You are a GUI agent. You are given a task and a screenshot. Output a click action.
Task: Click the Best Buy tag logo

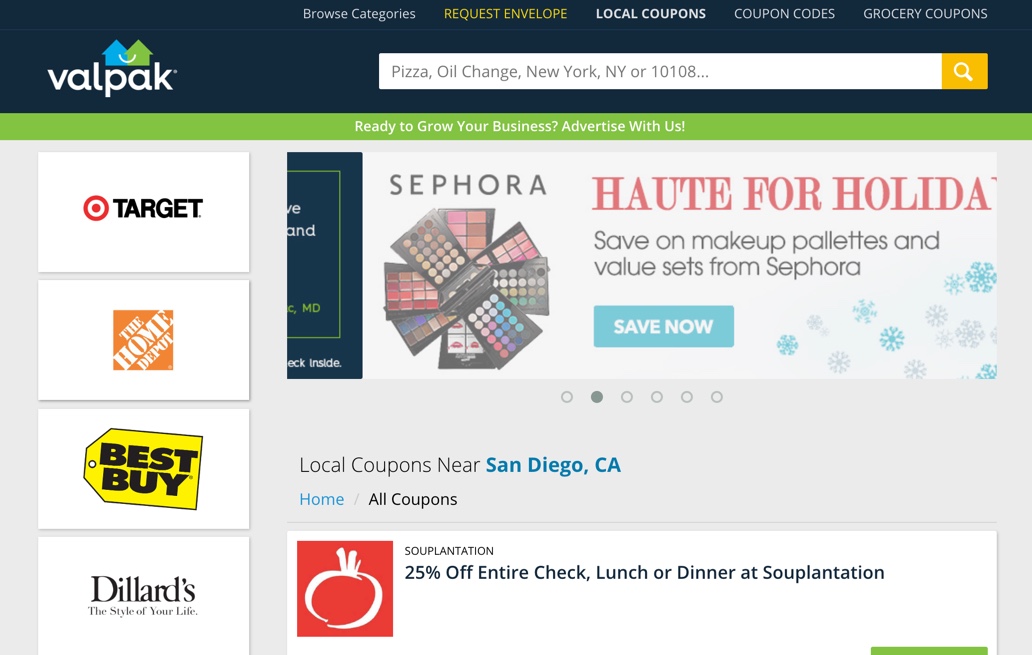click(x=143, y=467)
